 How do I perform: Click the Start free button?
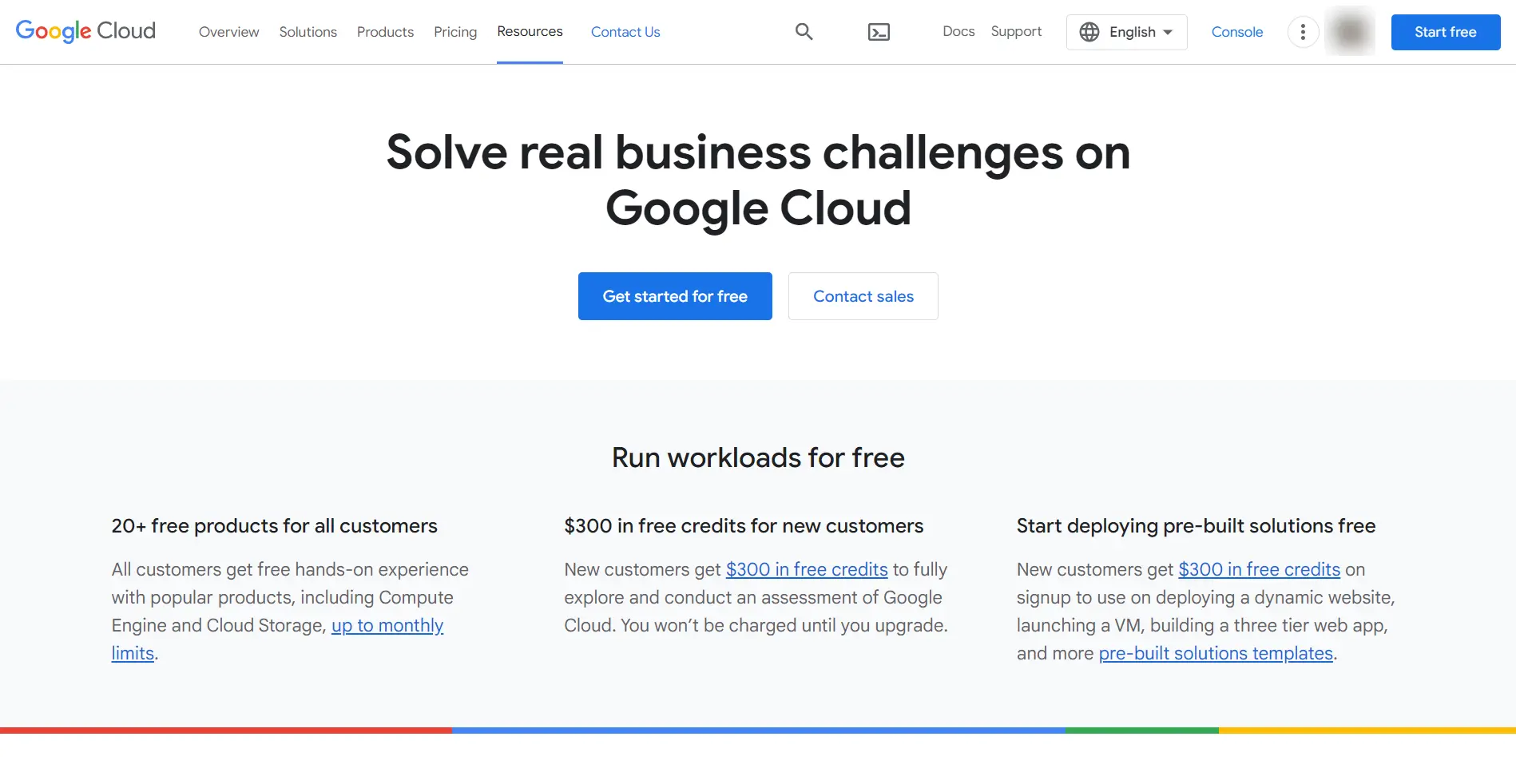pos(1446,32)
